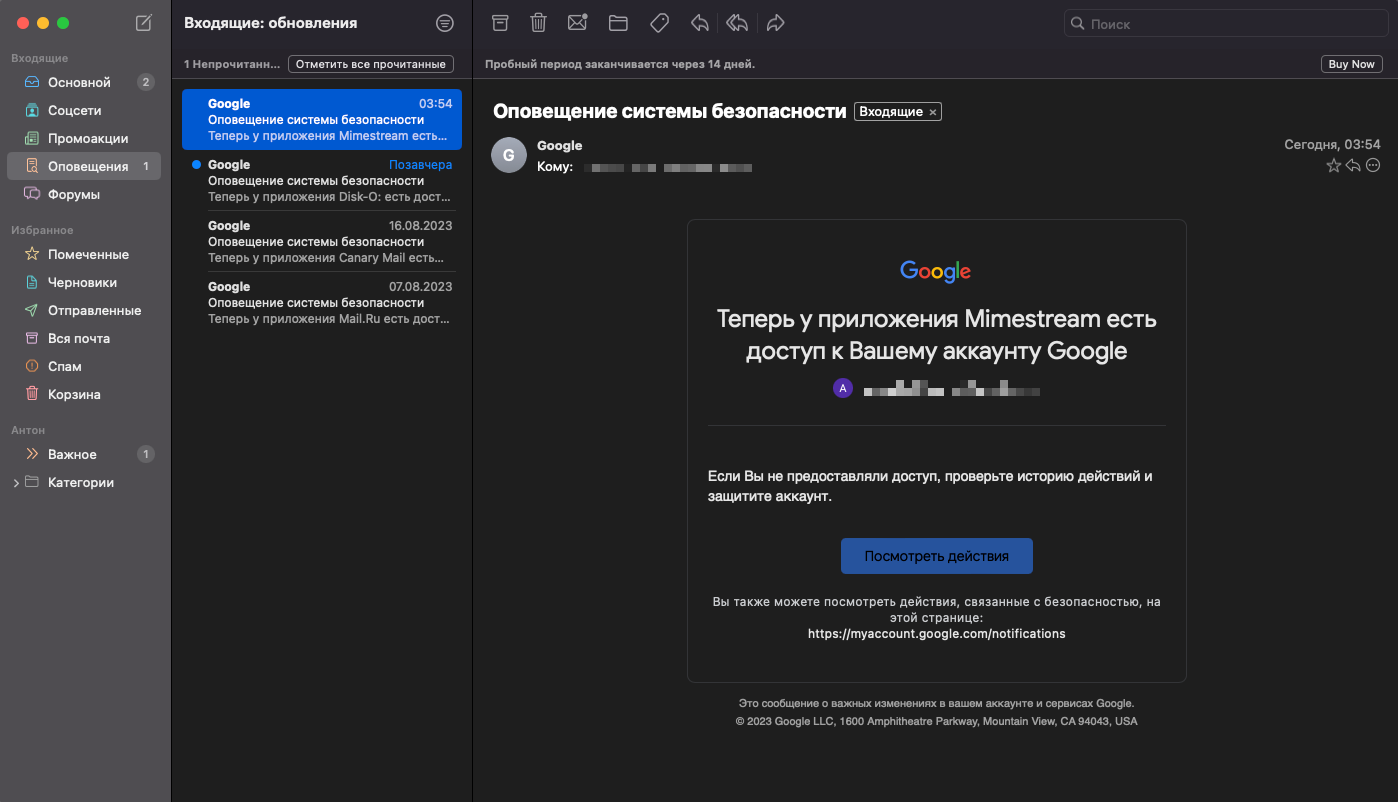The image size is (1398, 802).
Task: Open Основной inbox category
Action: [83, 82]
